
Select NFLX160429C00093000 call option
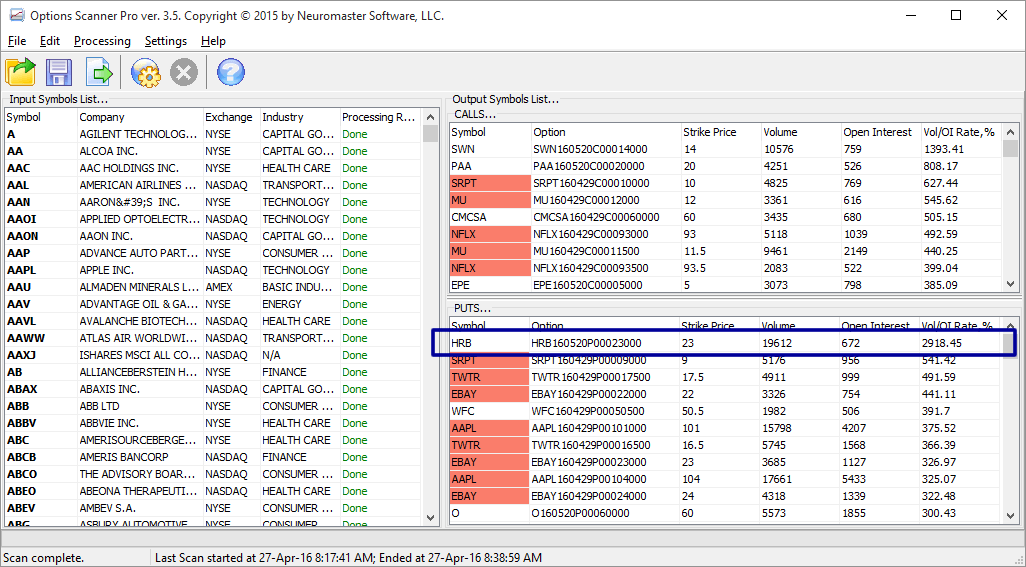tap(726, 234)
